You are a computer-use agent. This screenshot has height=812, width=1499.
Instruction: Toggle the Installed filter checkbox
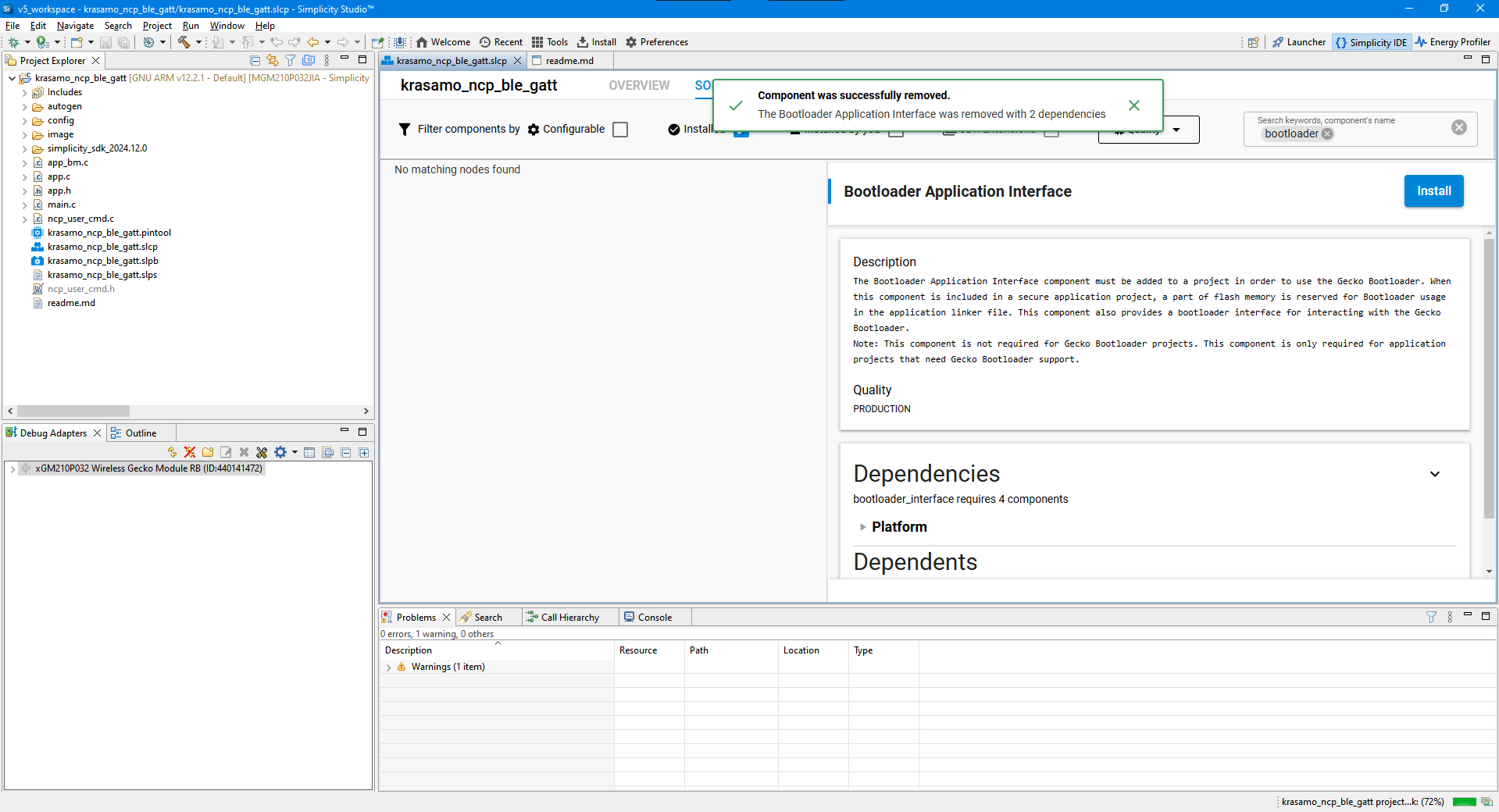tap(741, 131)
